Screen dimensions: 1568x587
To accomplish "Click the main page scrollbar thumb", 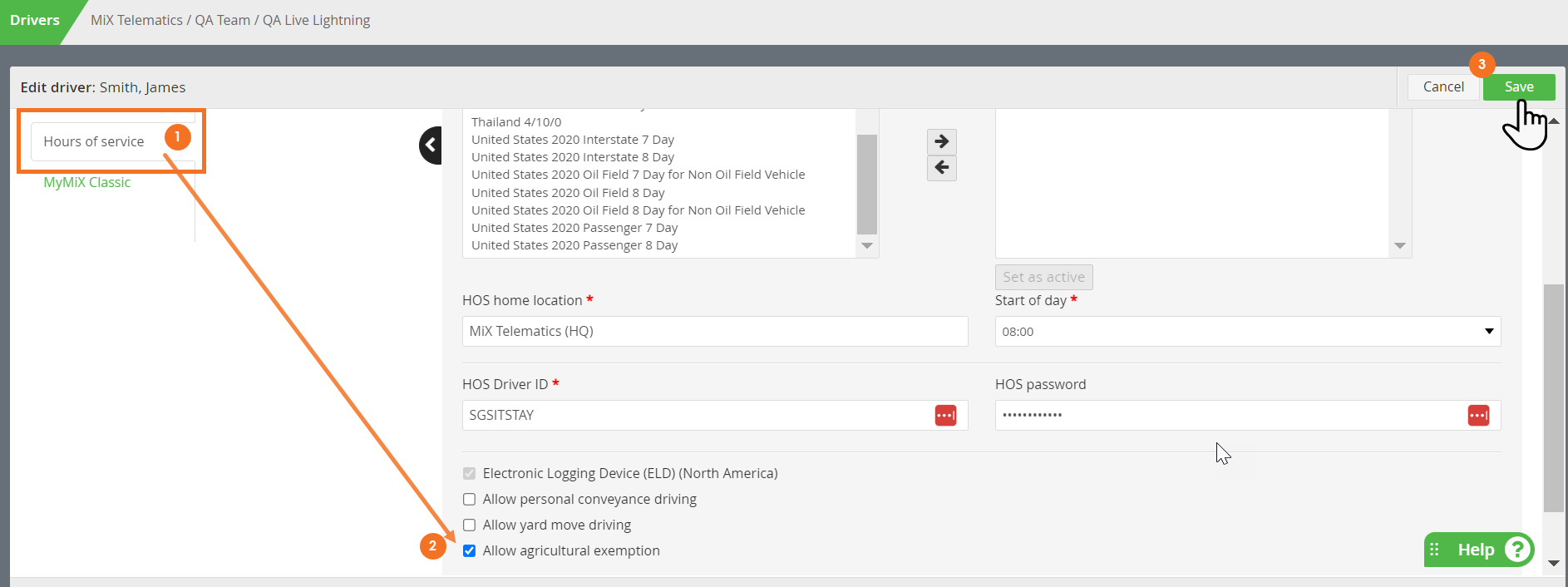I will (x=1553, y=397).
